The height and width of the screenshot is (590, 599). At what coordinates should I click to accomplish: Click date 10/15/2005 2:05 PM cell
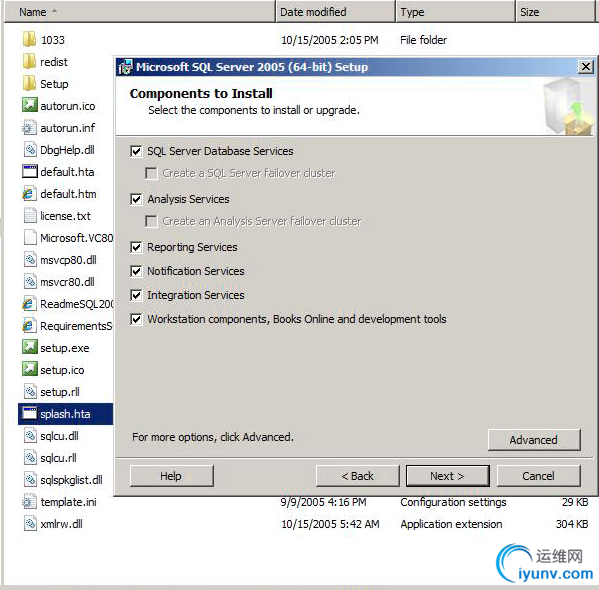[x=330, y=40]
